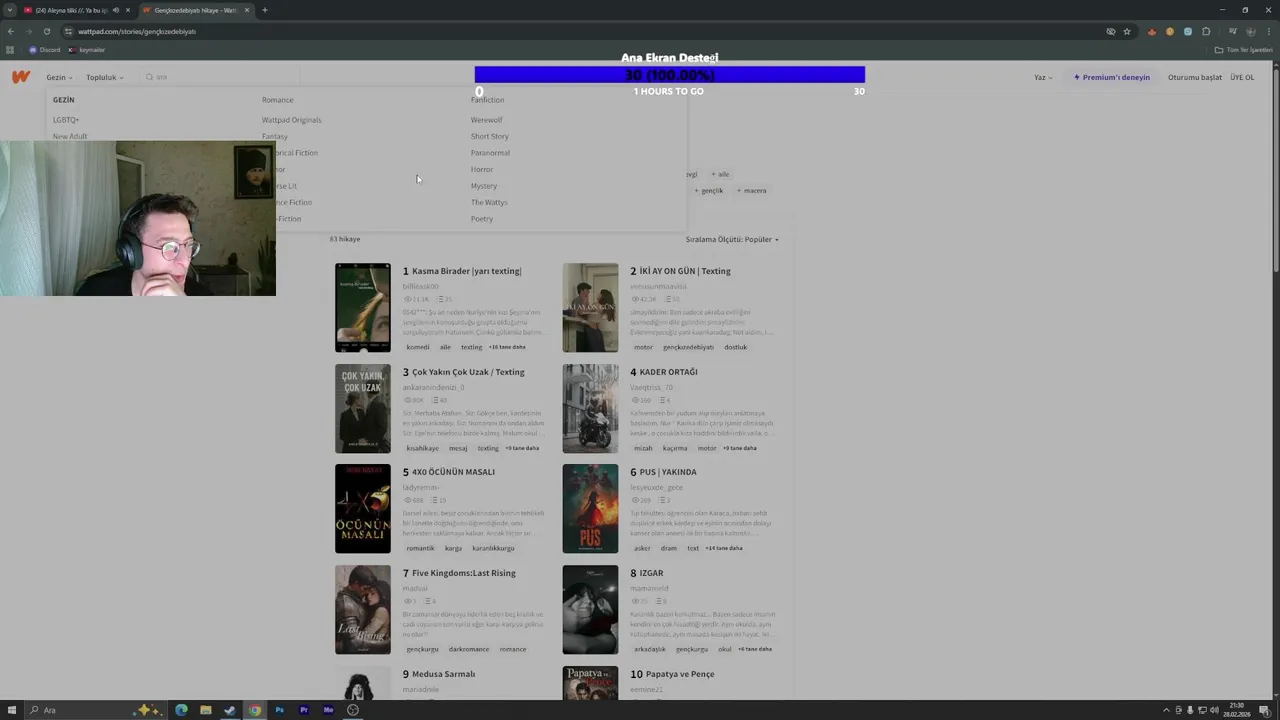Viewport: 1280px width, 720px height.
Task: Add the macera tag filter
Action: pos(752,190)
